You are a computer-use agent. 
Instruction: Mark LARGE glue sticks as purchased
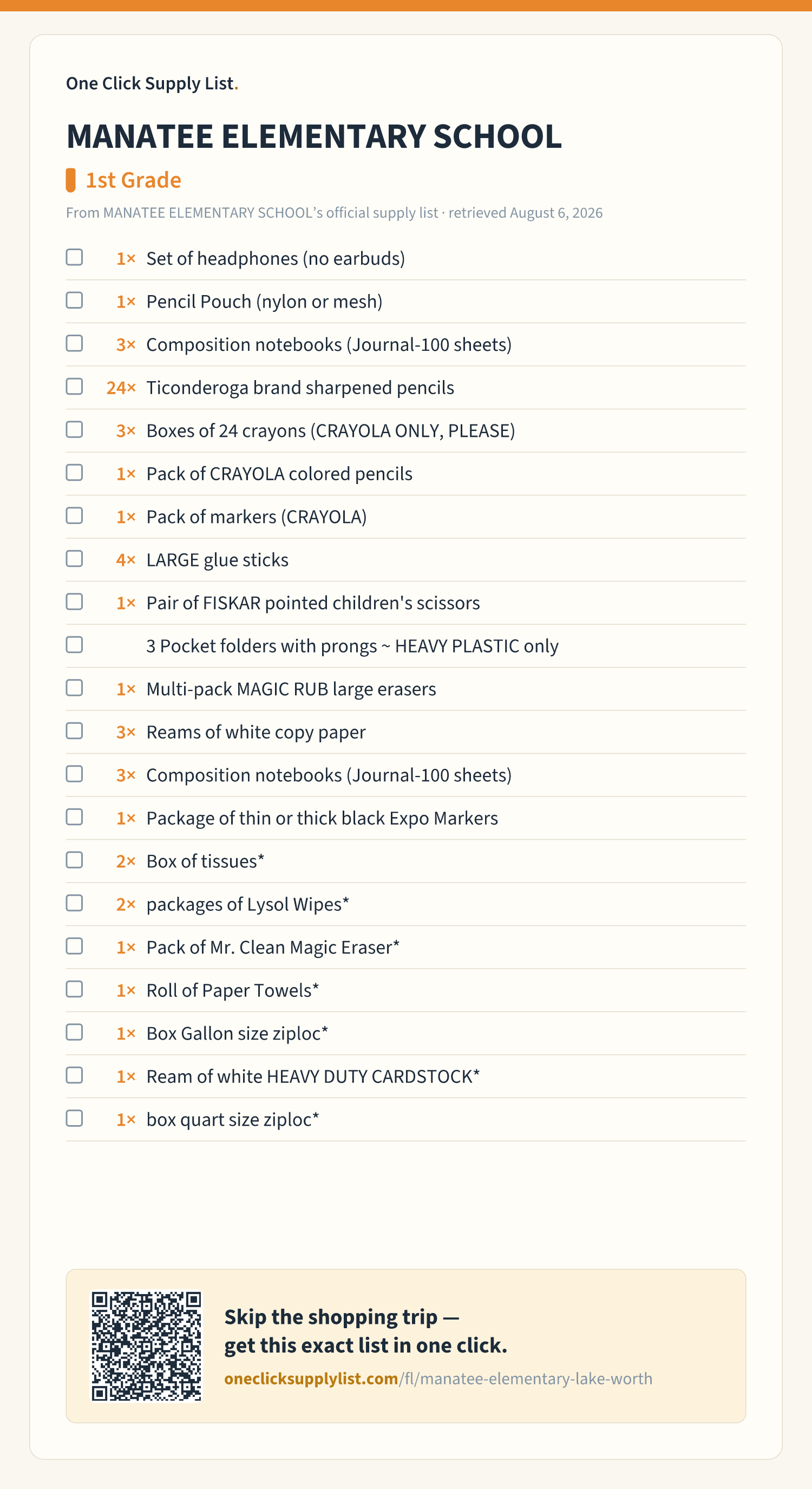[x=74, y=559]
